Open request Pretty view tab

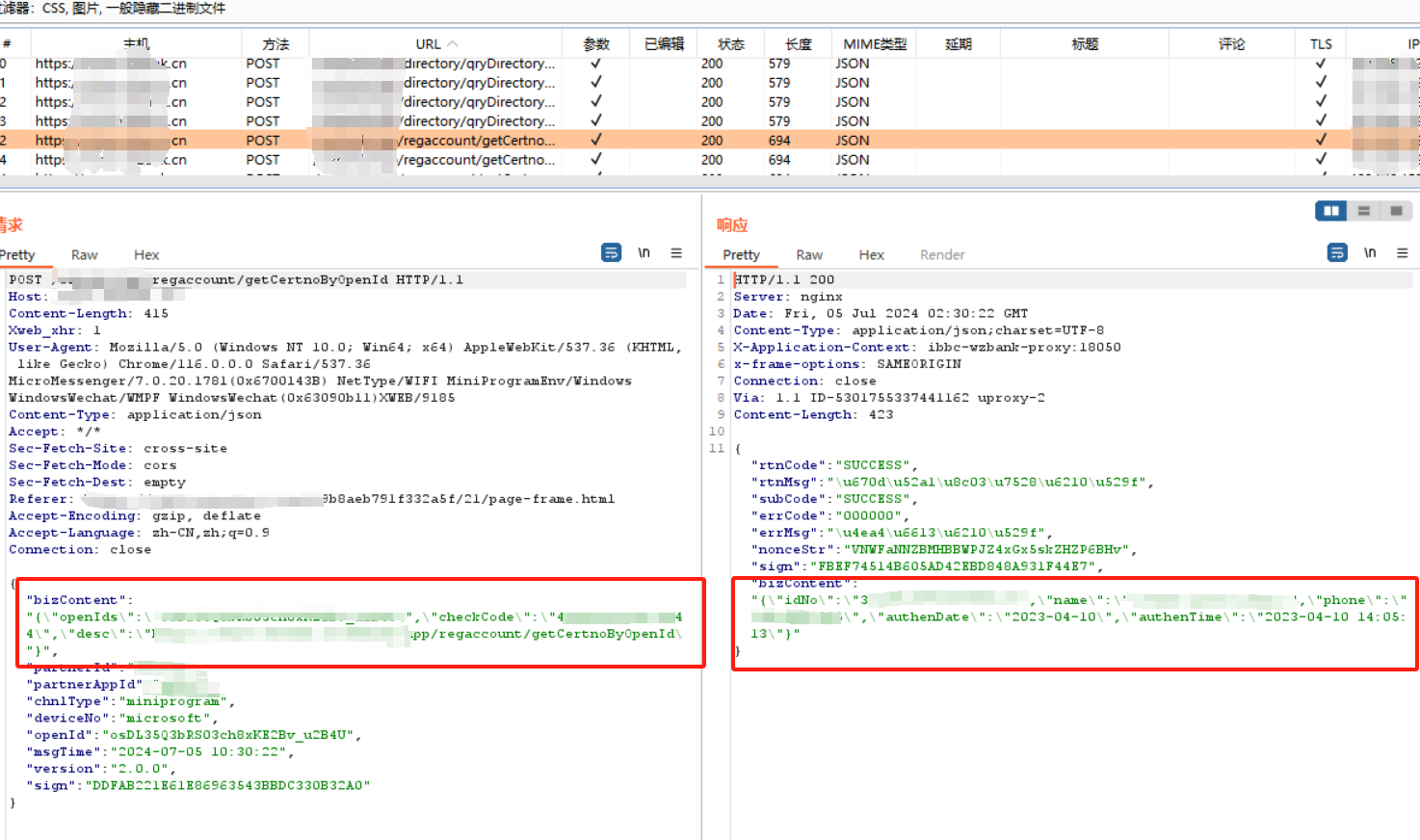17,254
